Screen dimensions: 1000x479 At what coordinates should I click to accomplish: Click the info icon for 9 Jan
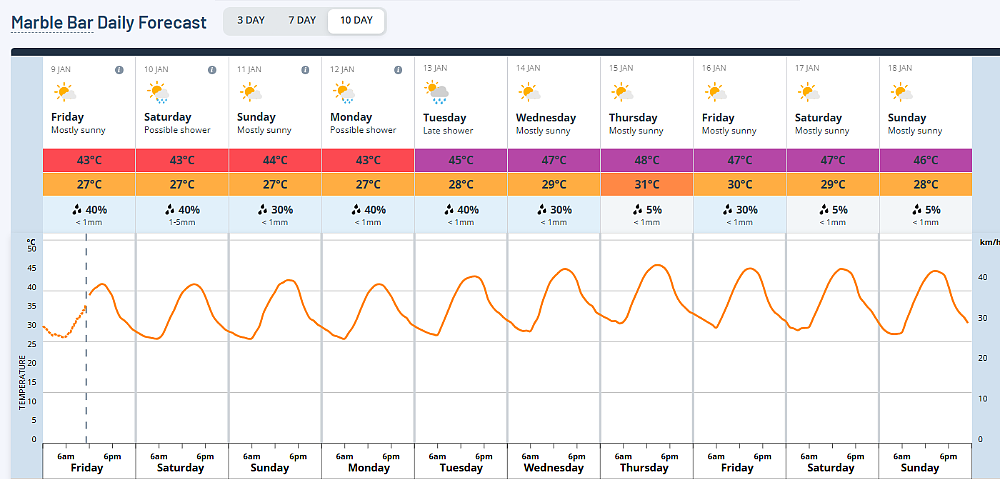(119, 70)
